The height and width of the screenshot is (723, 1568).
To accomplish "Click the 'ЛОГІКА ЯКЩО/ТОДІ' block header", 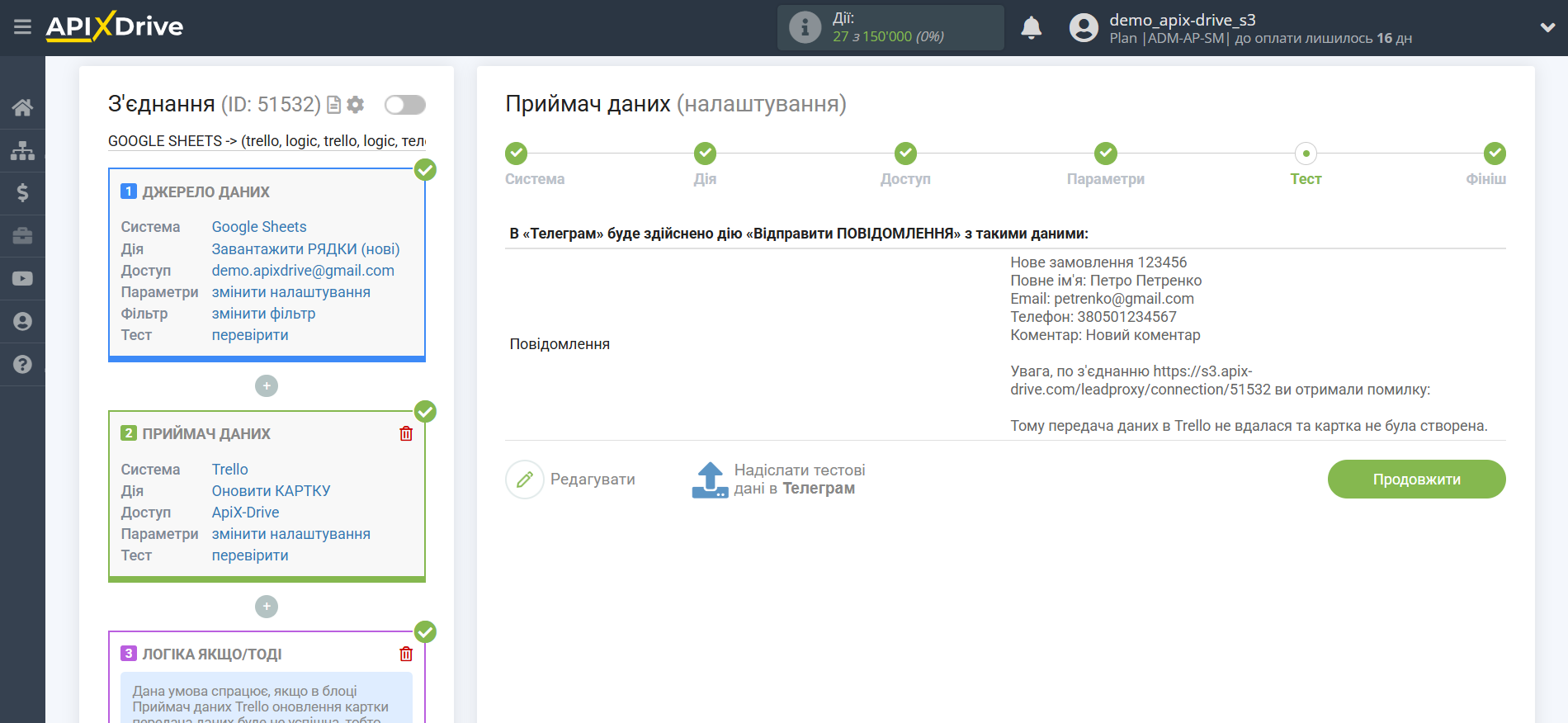I will [x=212, y=654].
